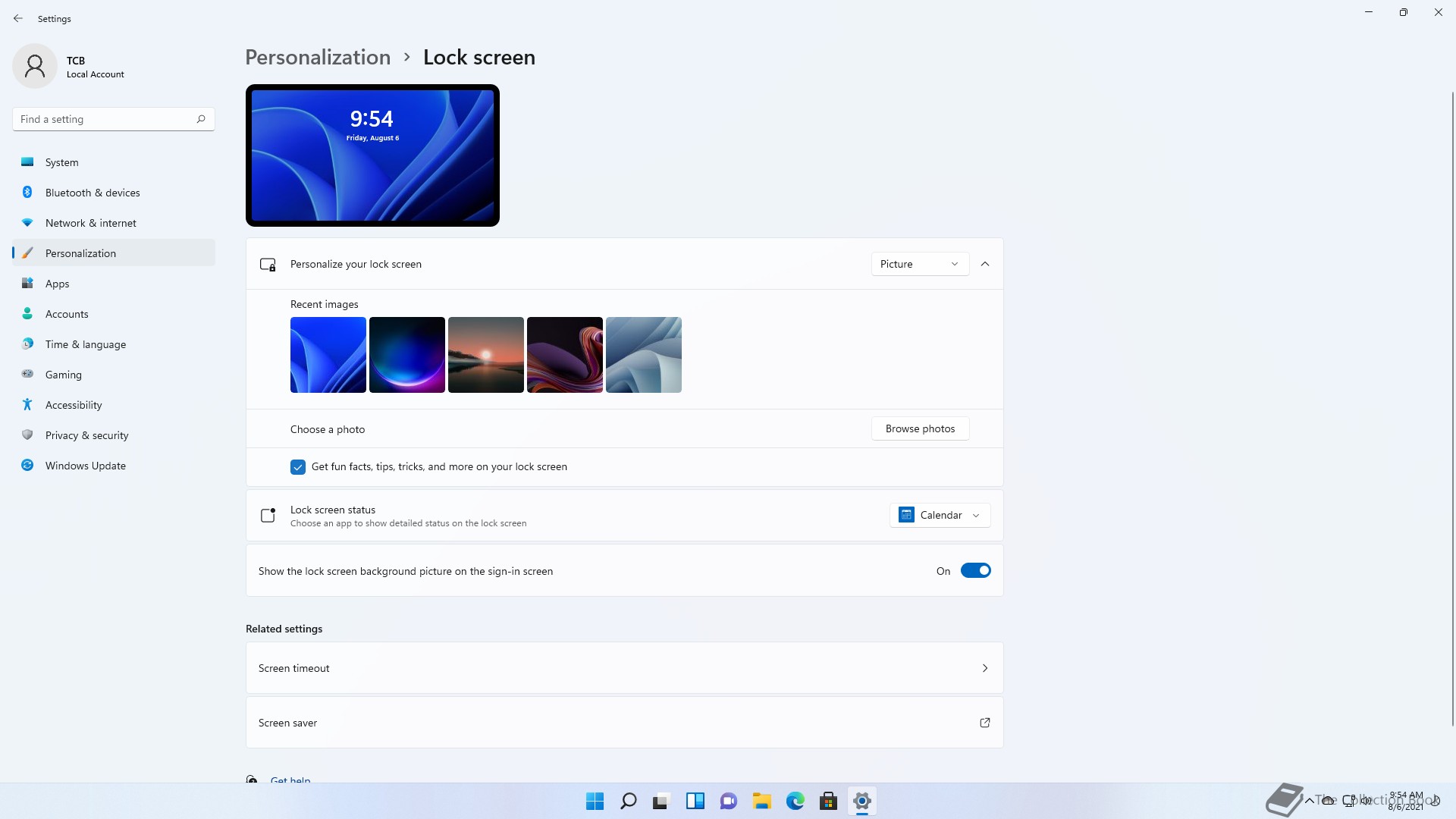Click the back arrow in Settings
The height and width of the screenshot is (819, 1456).
[18, 18]
